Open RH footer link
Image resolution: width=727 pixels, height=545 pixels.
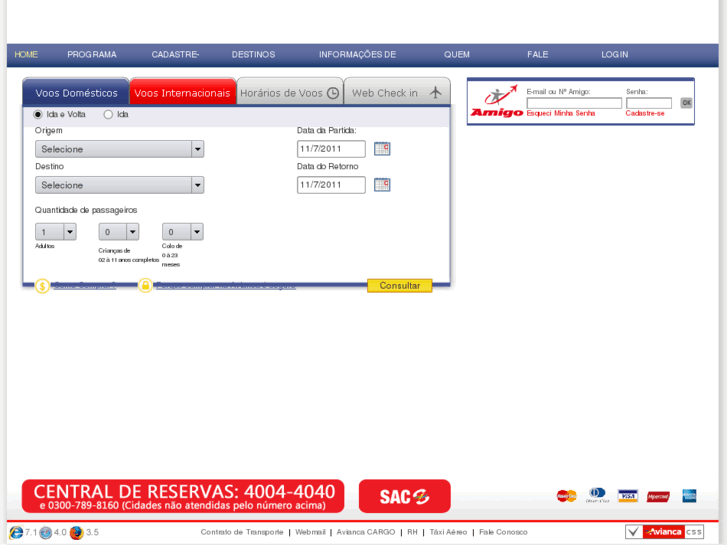tap(412, 532)
